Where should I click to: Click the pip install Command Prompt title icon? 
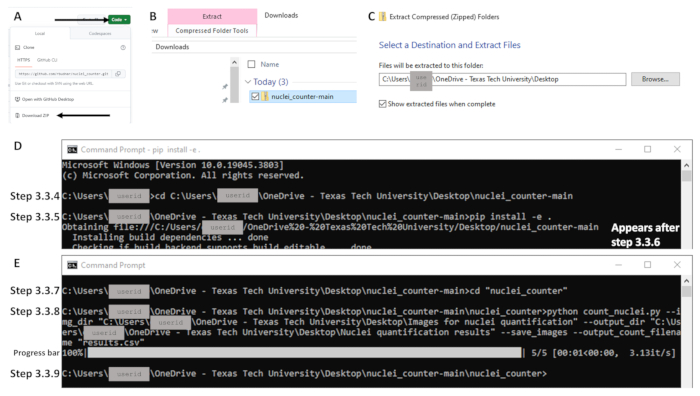[x=72, y=150]
